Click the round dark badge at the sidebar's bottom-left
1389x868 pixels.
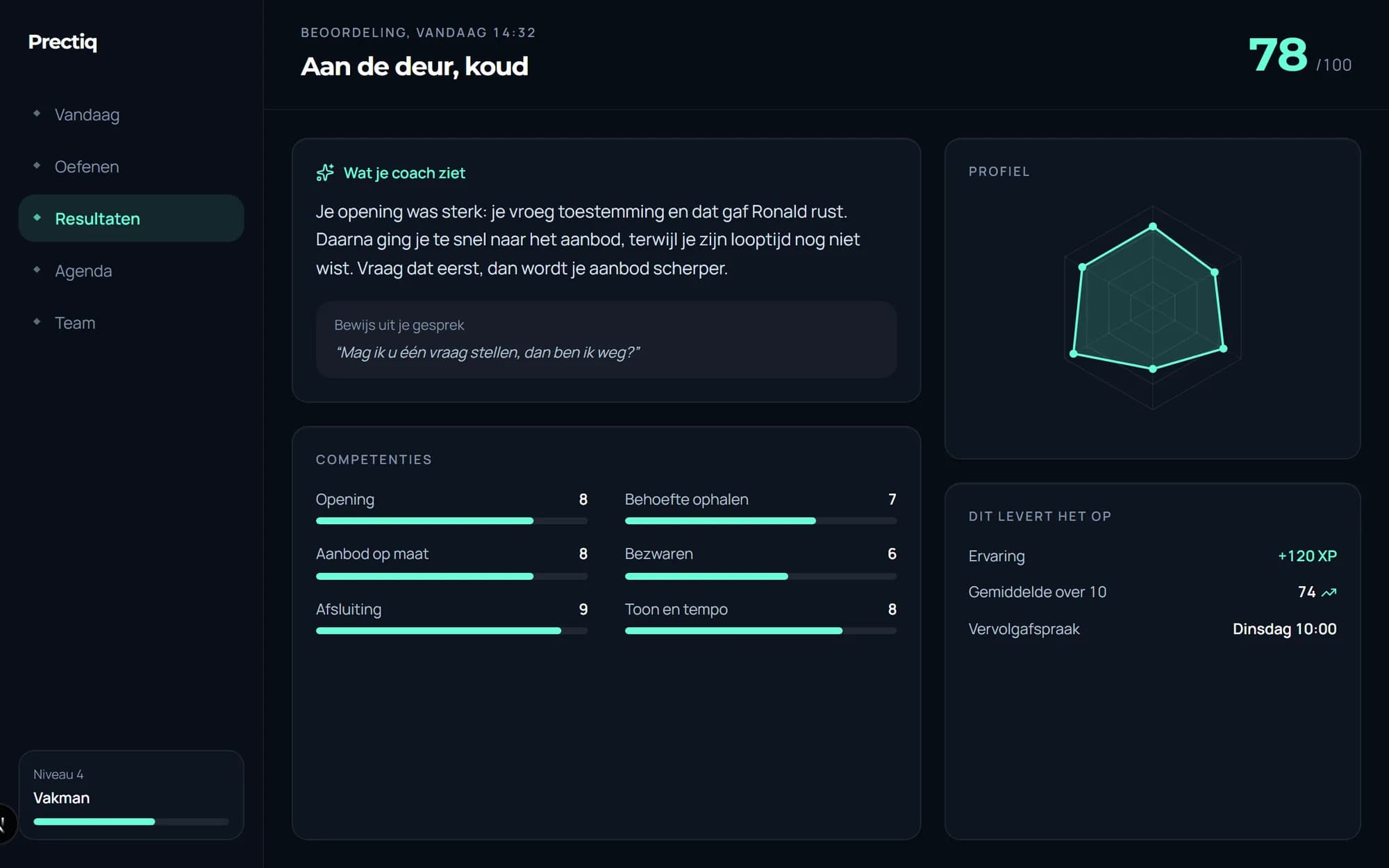click(6, 824)
